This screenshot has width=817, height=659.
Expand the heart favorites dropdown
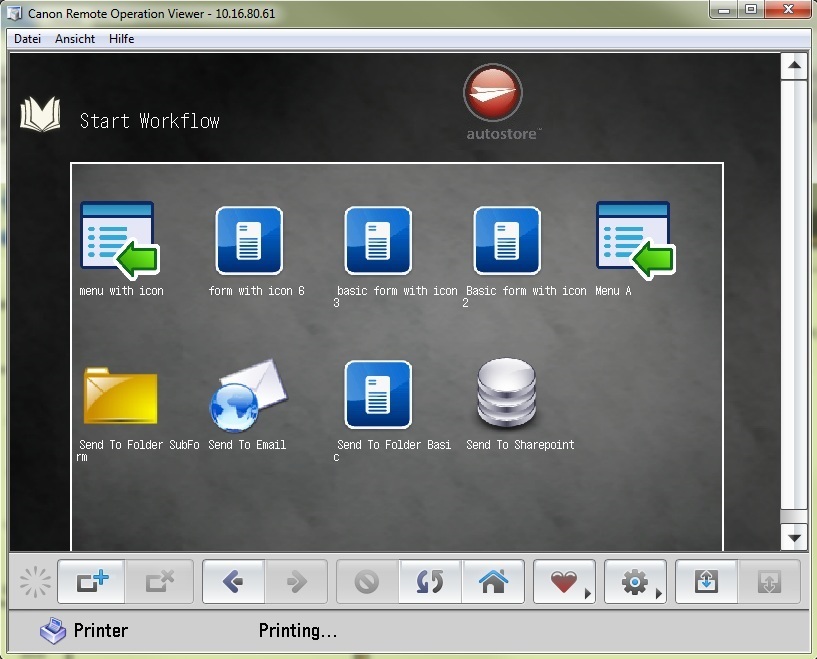[565, 581]
